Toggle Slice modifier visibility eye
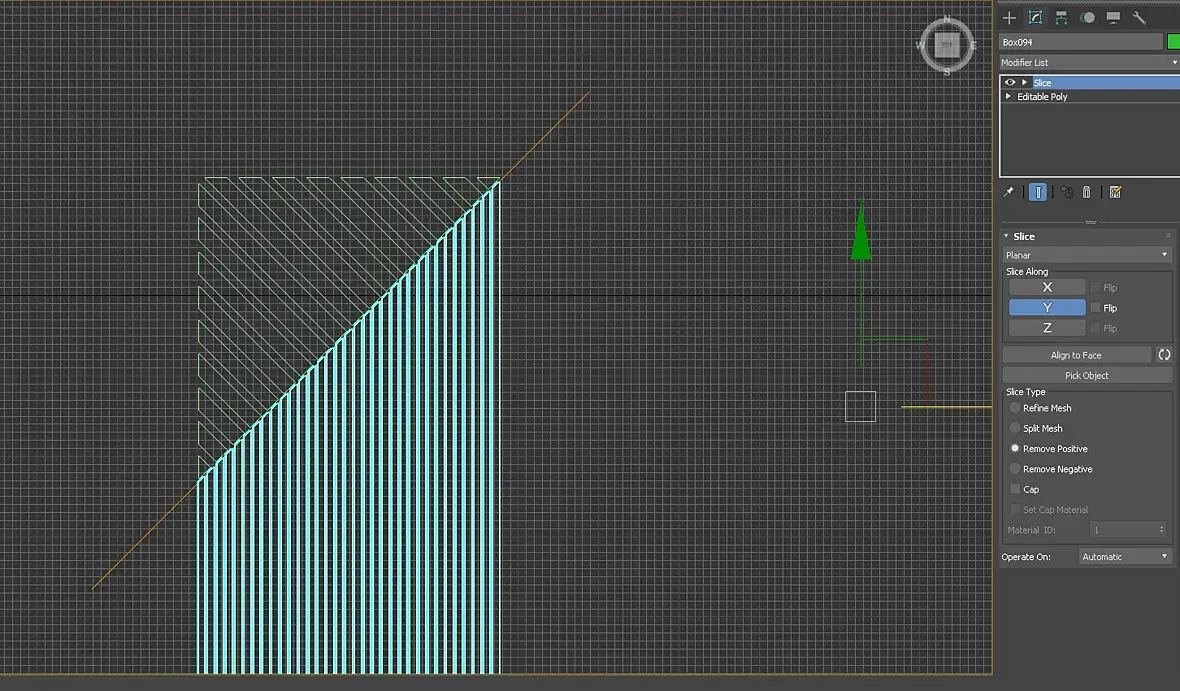This screenshot has height=691, width=1180. pyautogui.click(x=1010, y=82)
